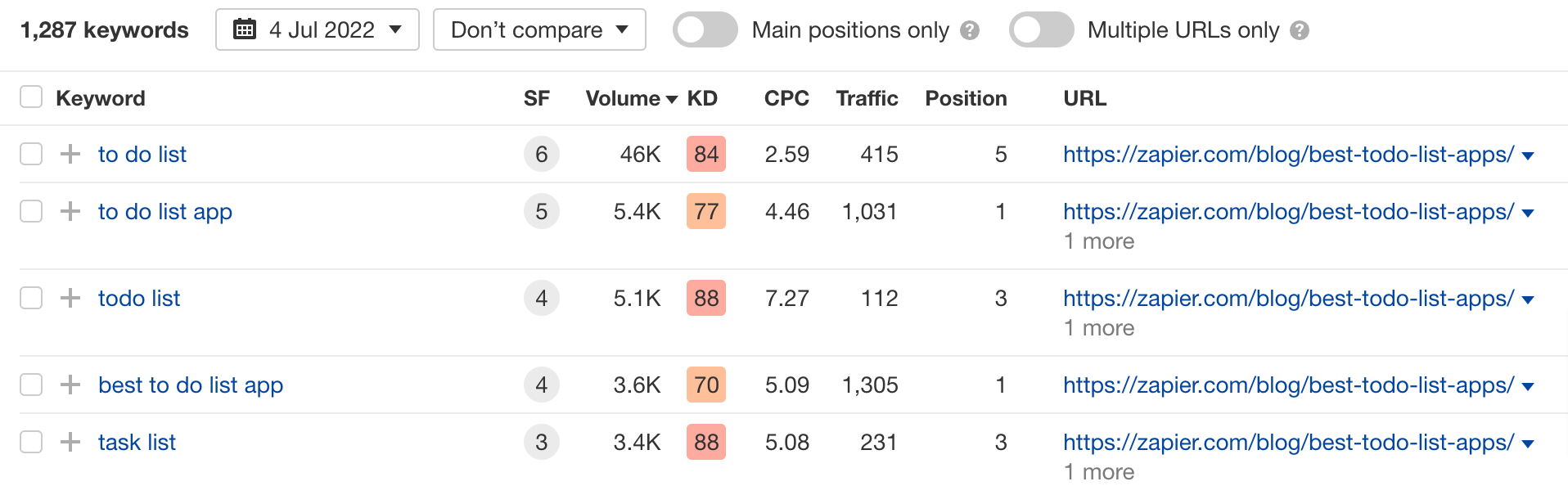Click the plus icon next to "todo list"
Screen dimensions: 1568x486
(x=70, y=298)
